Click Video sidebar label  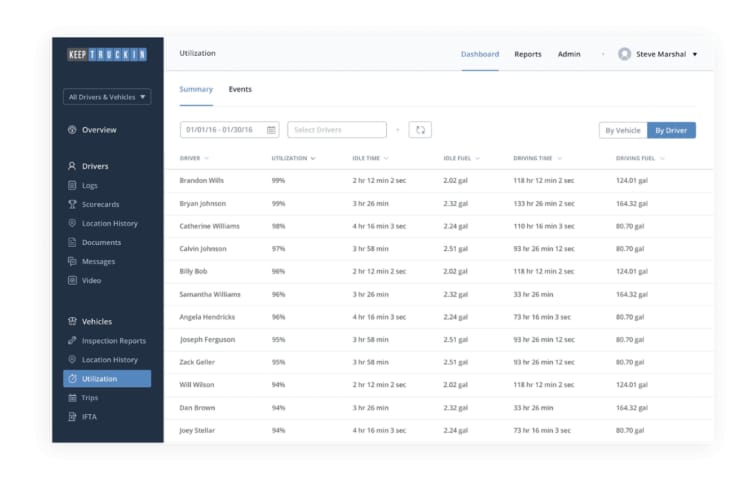click(x=91, y=280)
